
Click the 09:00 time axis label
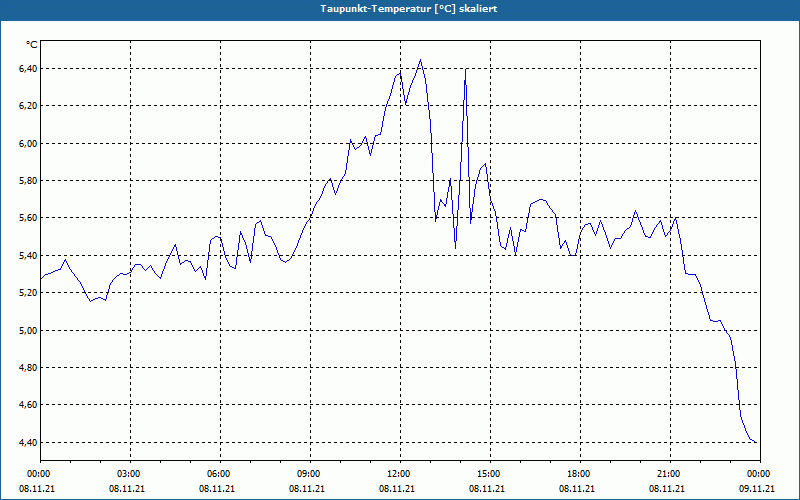click(x=310, y=474)
